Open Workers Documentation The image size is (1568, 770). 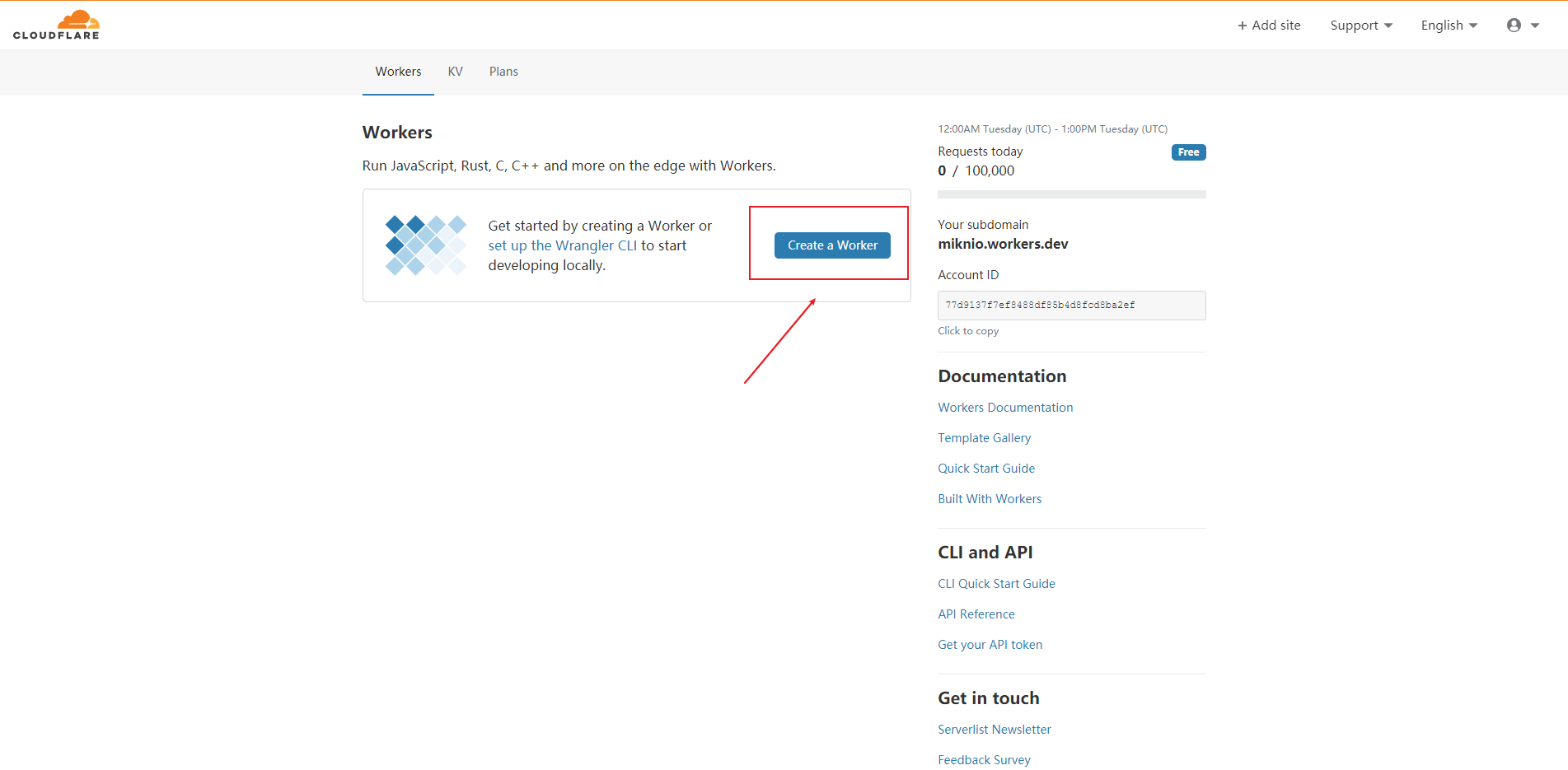1005,407
